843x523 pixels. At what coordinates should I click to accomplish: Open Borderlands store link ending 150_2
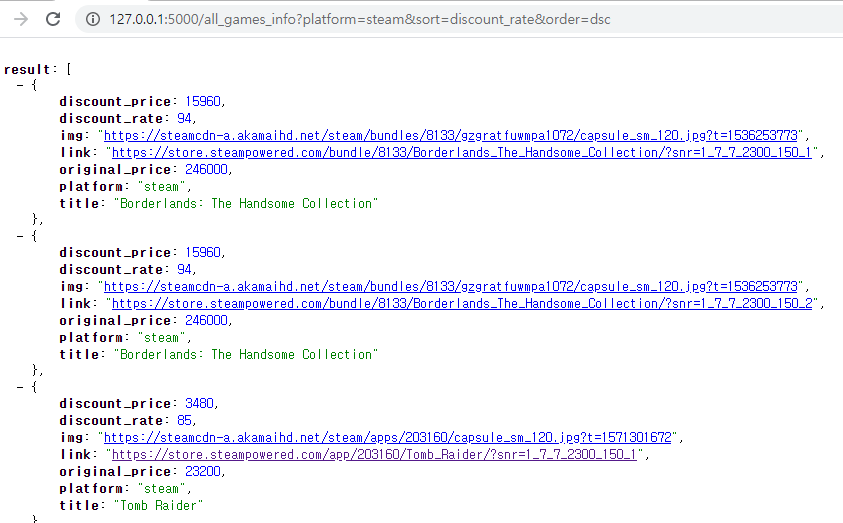pos(462,304)
